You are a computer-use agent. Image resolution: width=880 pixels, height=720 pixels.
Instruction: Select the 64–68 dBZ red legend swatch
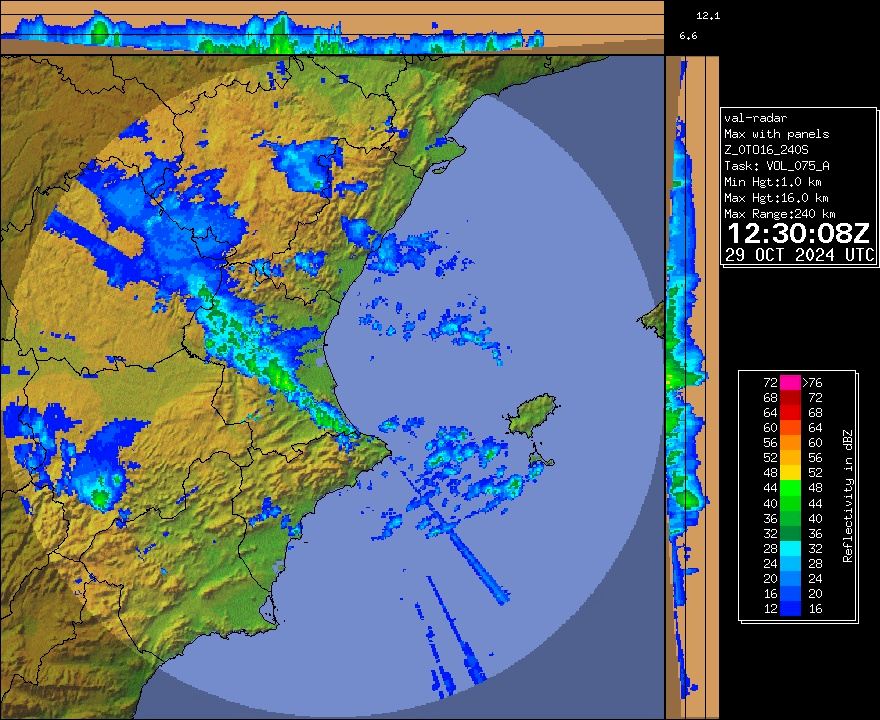click(x=790, y=412)
